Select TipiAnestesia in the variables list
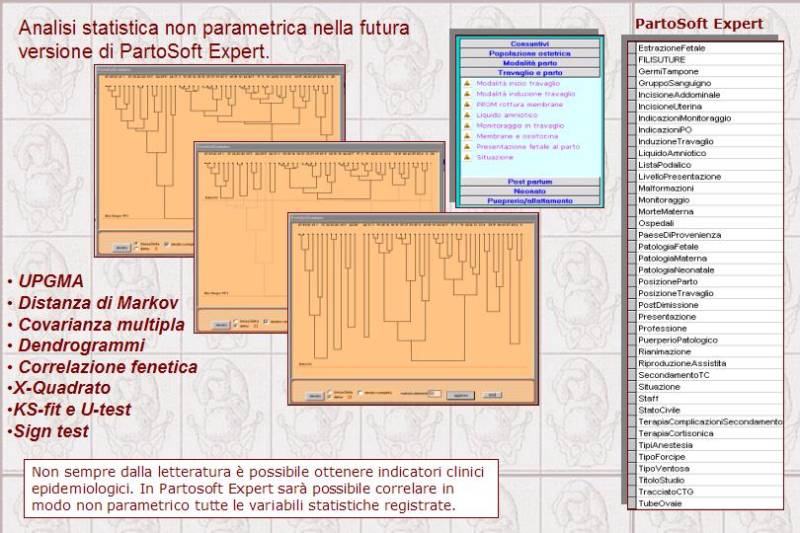The width and height of the screenshot is (800, 533). [710, 445]
